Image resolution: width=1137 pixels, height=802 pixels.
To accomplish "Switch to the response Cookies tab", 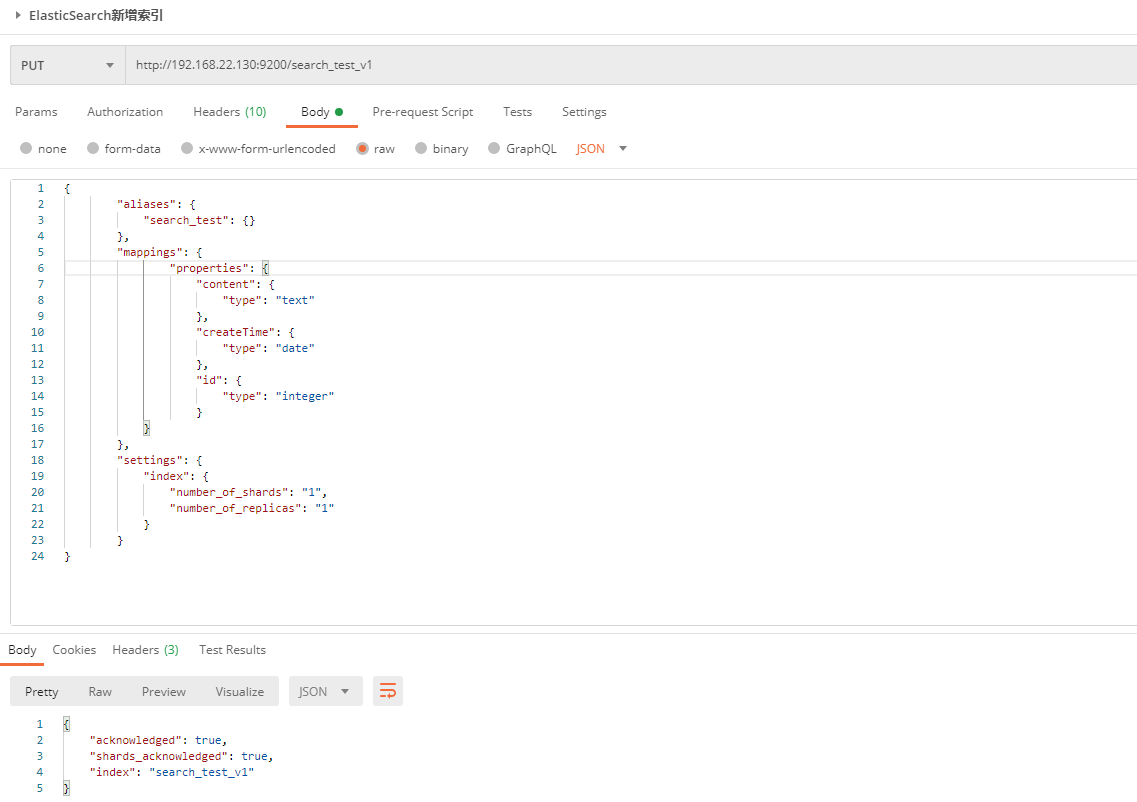I will tap(74, 650).
